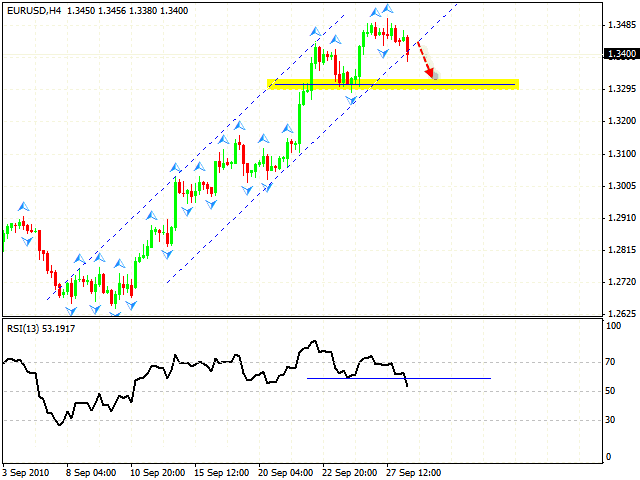Click the RSI scale value 70
The height and width of the screenshot is (480, 640).
click(x=610, y=362)
